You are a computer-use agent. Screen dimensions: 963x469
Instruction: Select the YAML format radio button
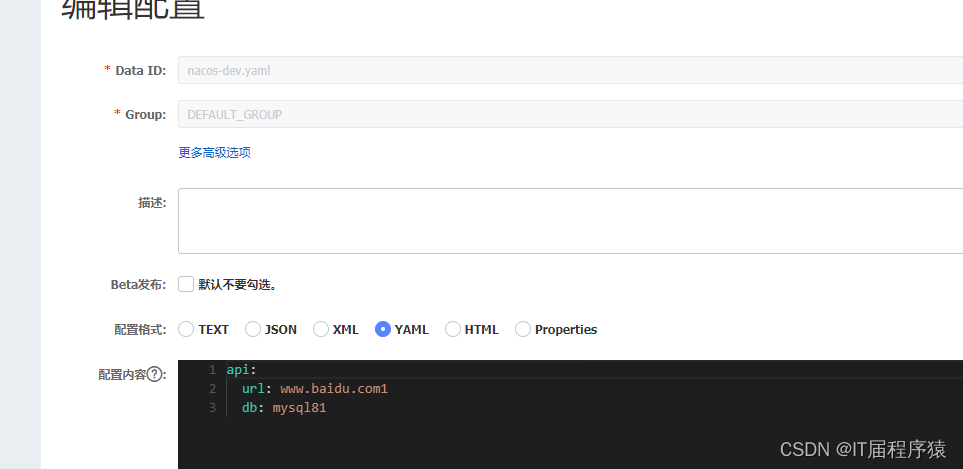(383, 330)
